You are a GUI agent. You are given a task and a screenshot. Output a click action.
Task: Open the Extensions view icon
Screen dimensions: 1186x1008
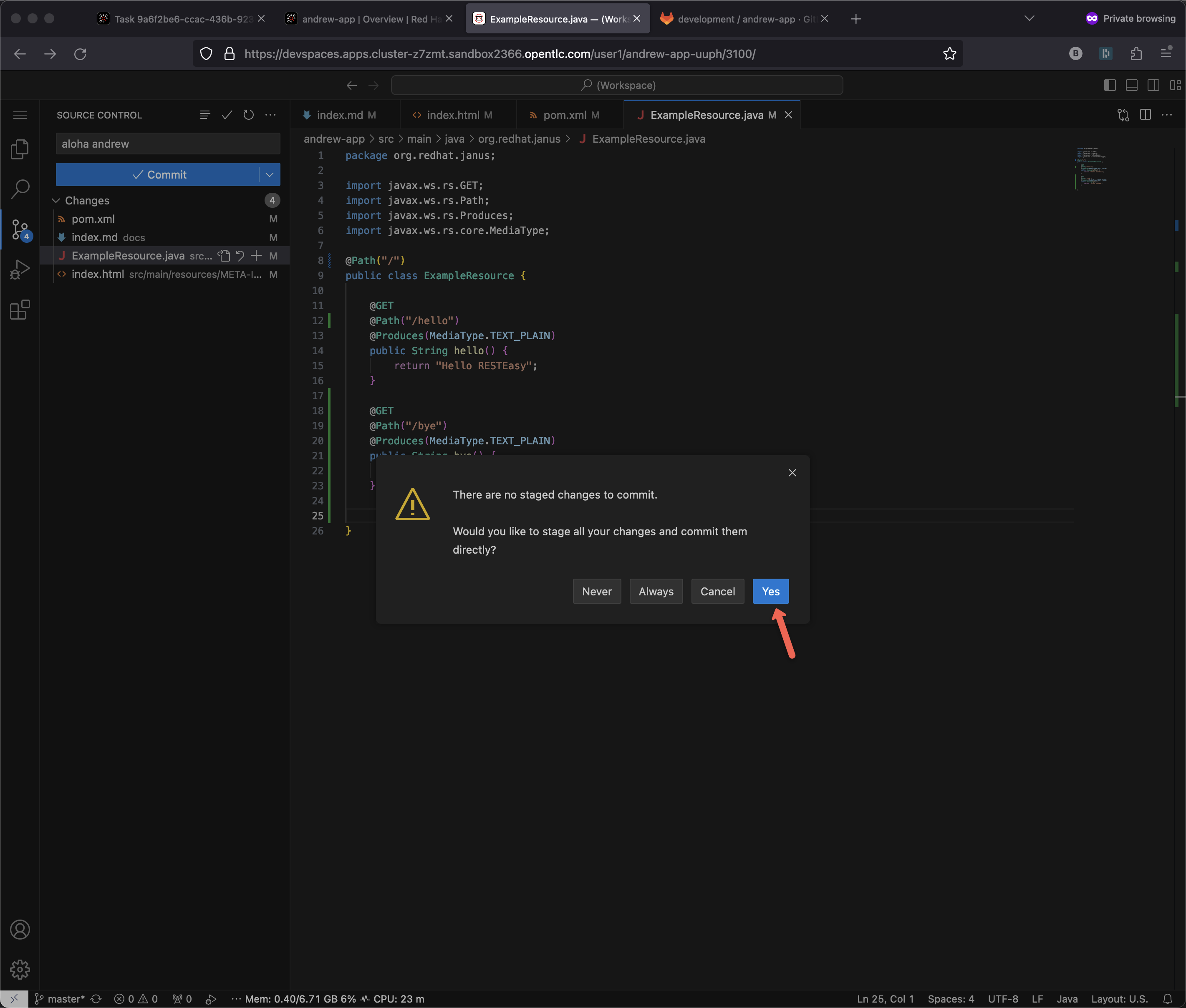[x=20, y=310]
